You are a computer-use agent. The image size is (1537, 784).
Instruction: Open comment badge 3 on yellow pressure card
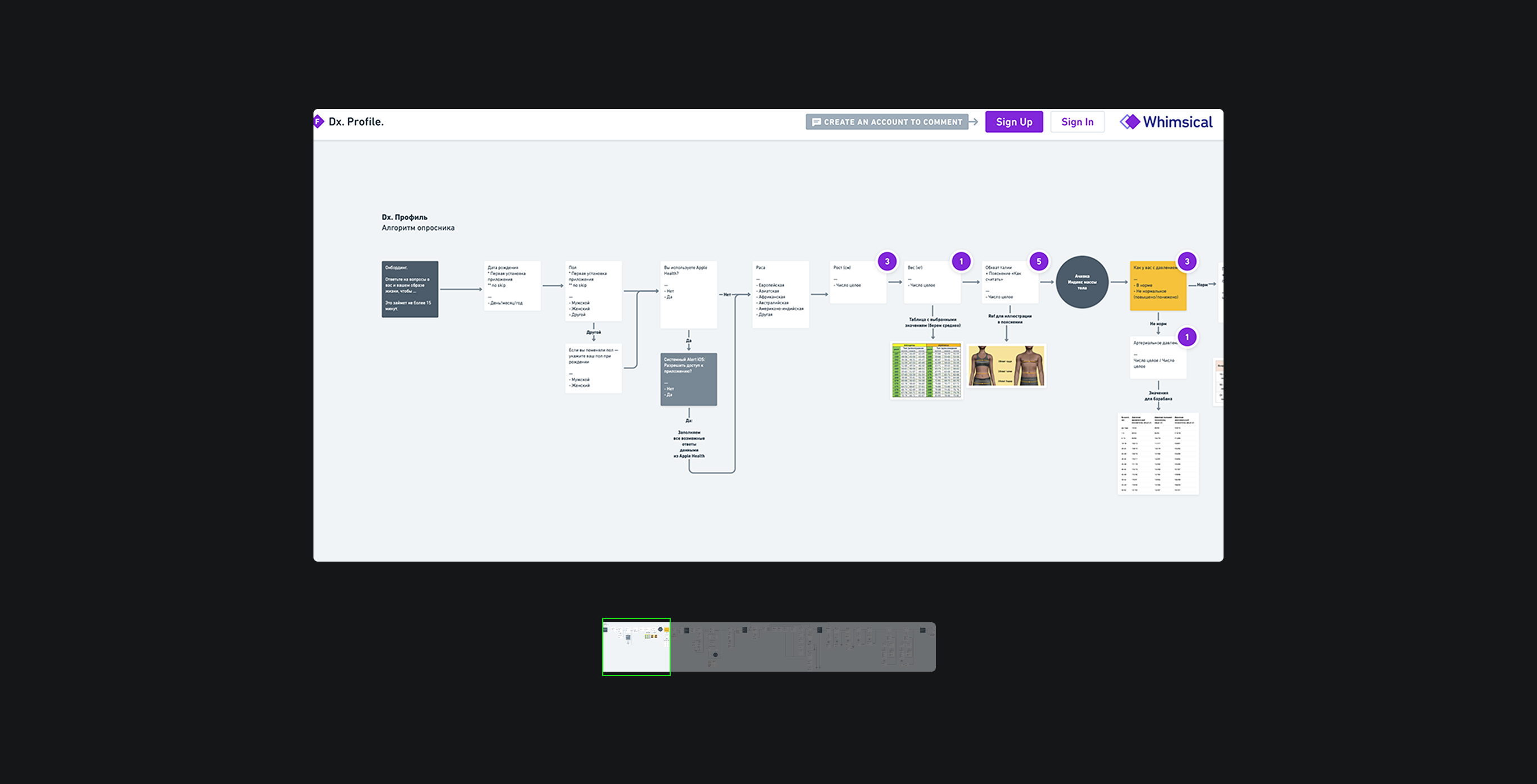(1187, 261)
